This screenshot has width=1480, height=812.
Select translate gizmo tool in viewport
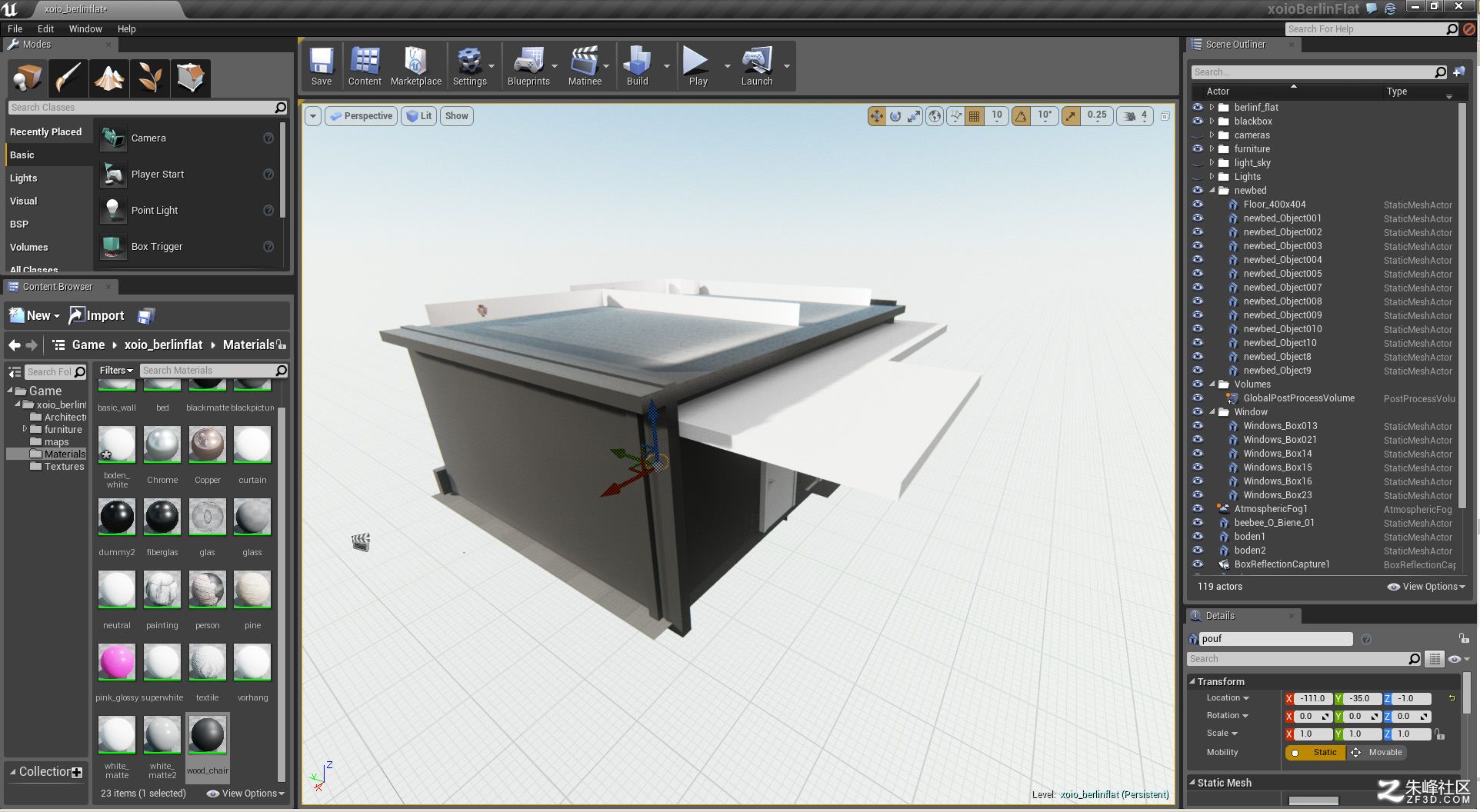click(876, 116)
